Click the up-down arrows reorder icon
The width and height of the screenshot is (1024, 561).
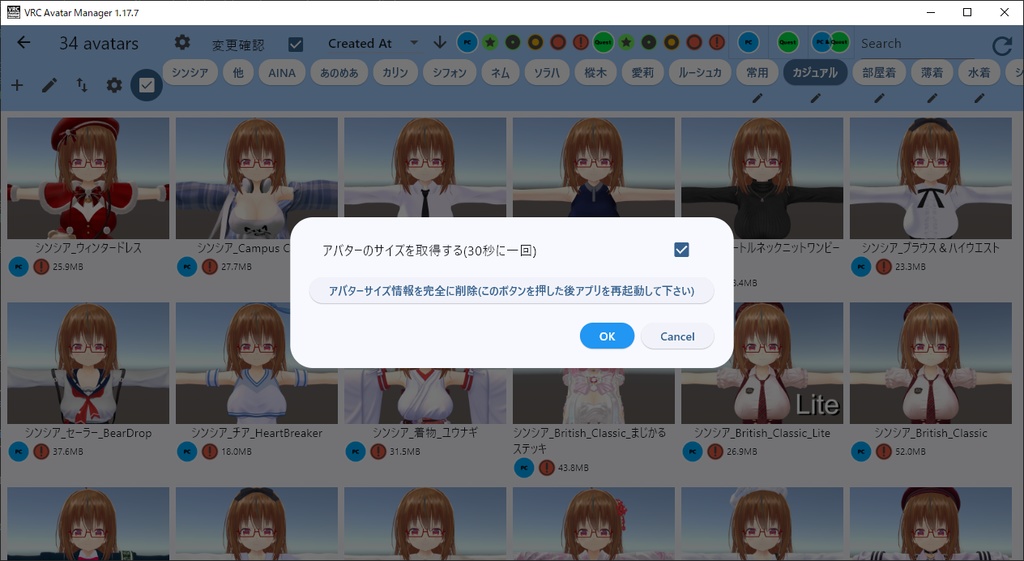click(82, 86)
